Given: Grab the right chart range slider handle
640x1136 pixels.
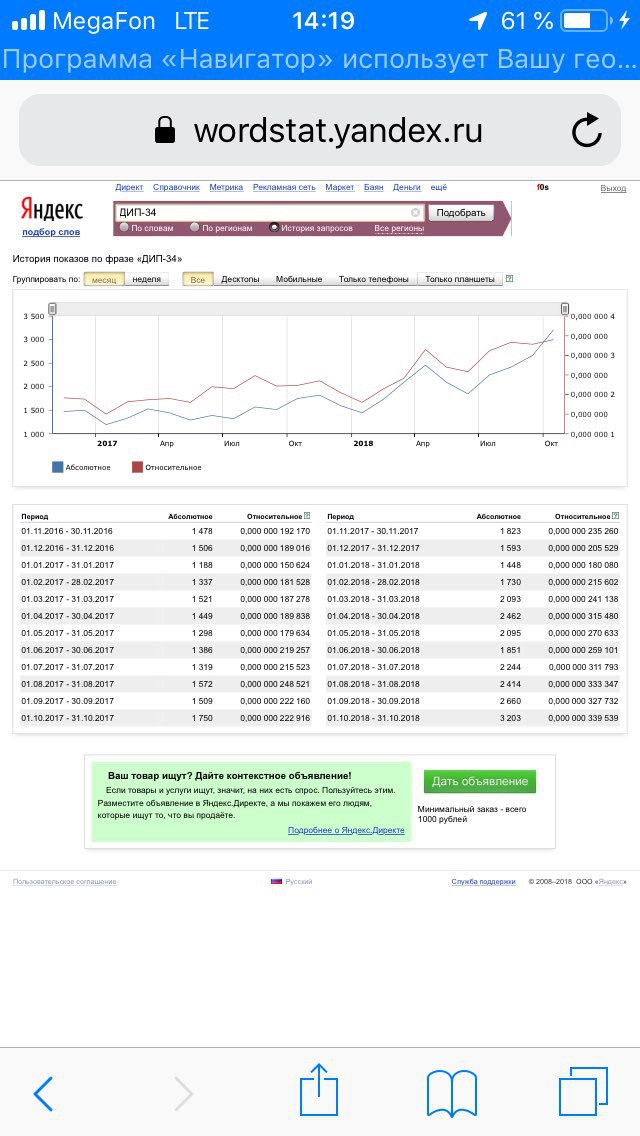Looking at the screenshot, I should click(x=565, y=309).
